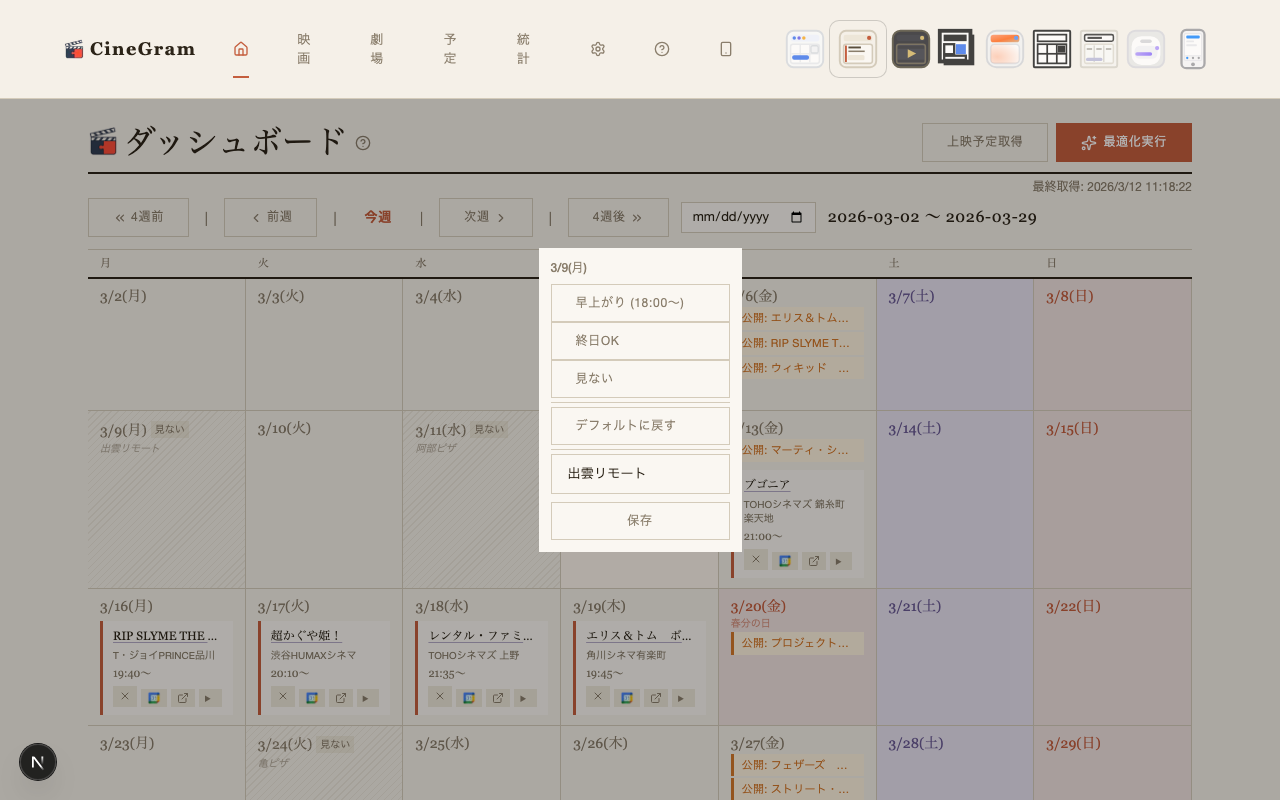Click the 保存 button in popup
This screenshot has width=1280, height=800.
(640, 521)
